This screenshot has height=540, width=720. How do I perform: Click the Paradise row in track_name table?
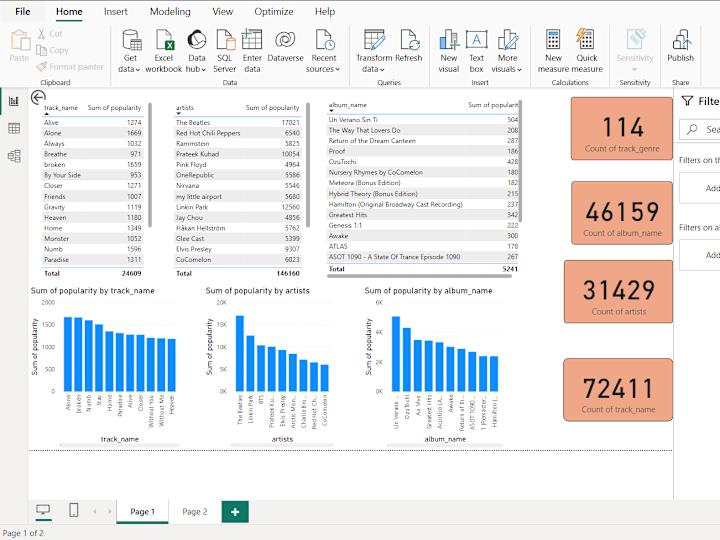[92, 260]
